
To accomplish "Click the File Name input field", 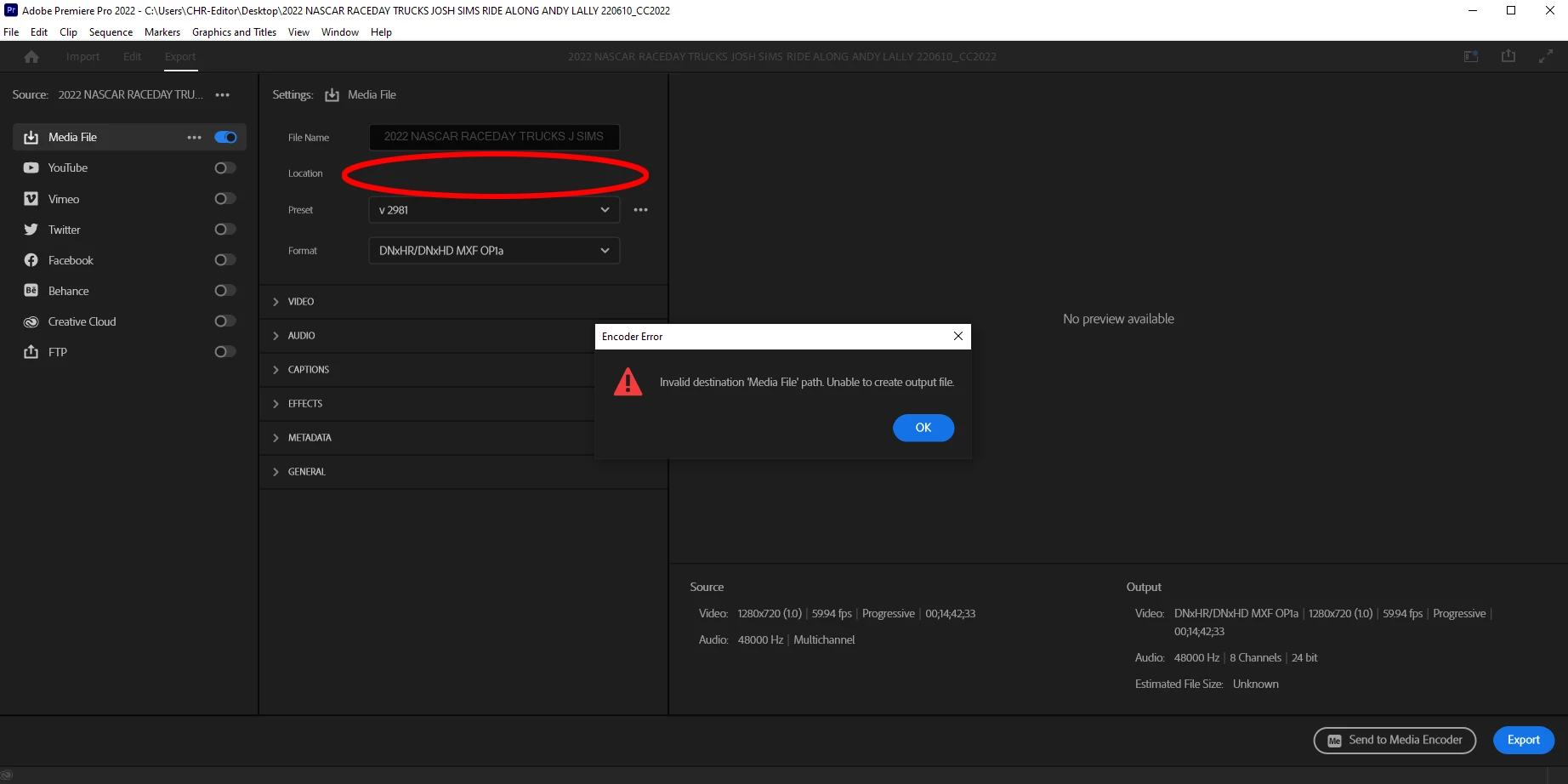I will tap(494, 137).
